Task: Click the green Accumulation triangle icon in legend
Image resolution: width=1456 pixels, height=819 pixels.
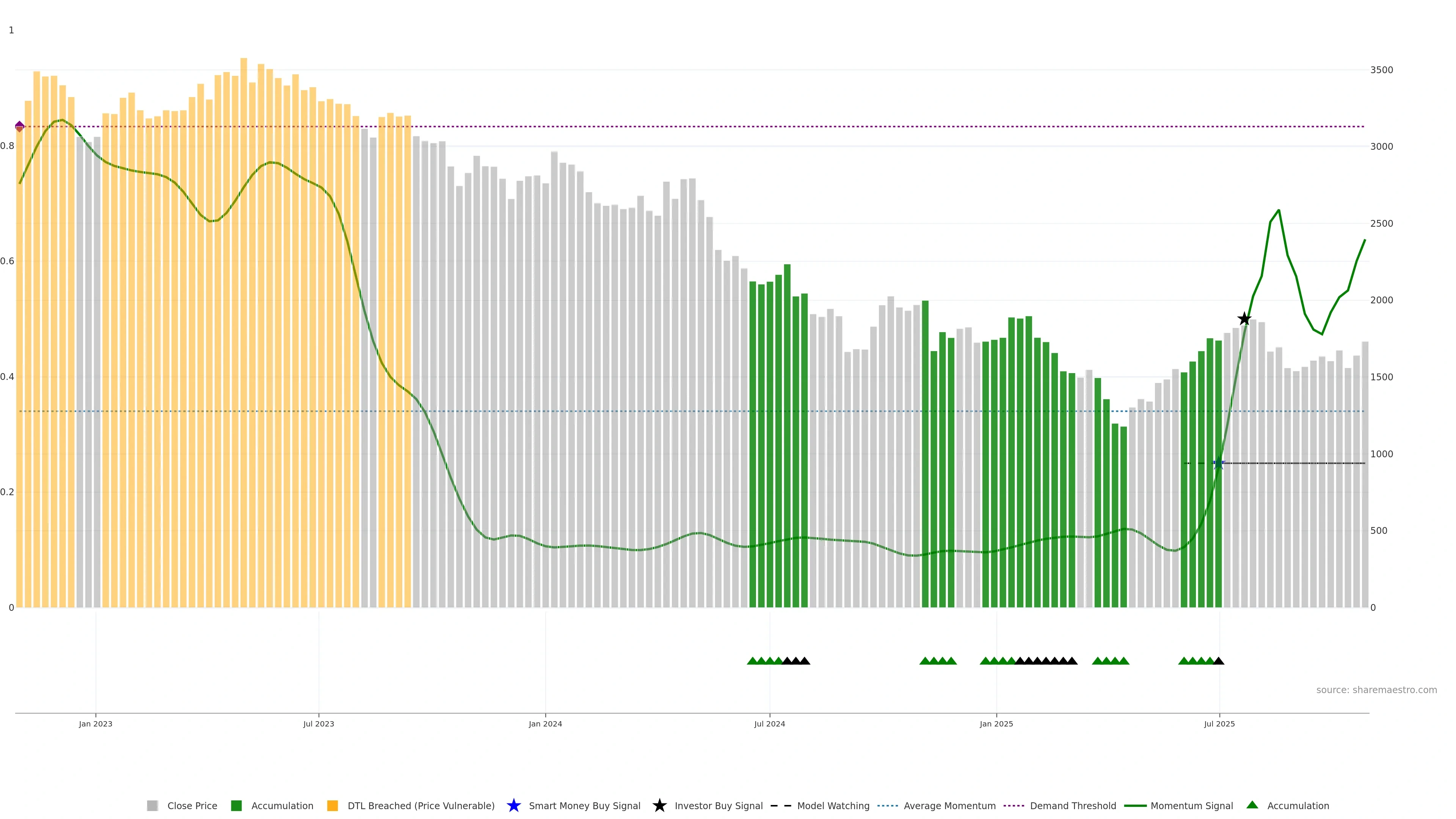Action: 1252,805
